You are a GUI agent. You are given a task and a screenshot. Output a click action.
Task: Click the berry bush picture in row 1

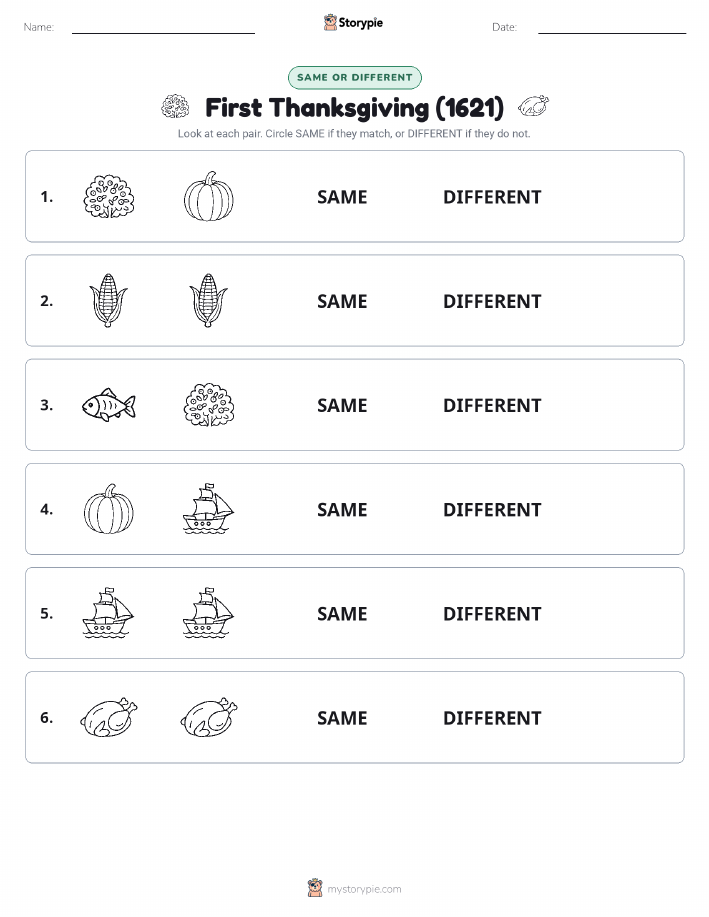point(109,196)
